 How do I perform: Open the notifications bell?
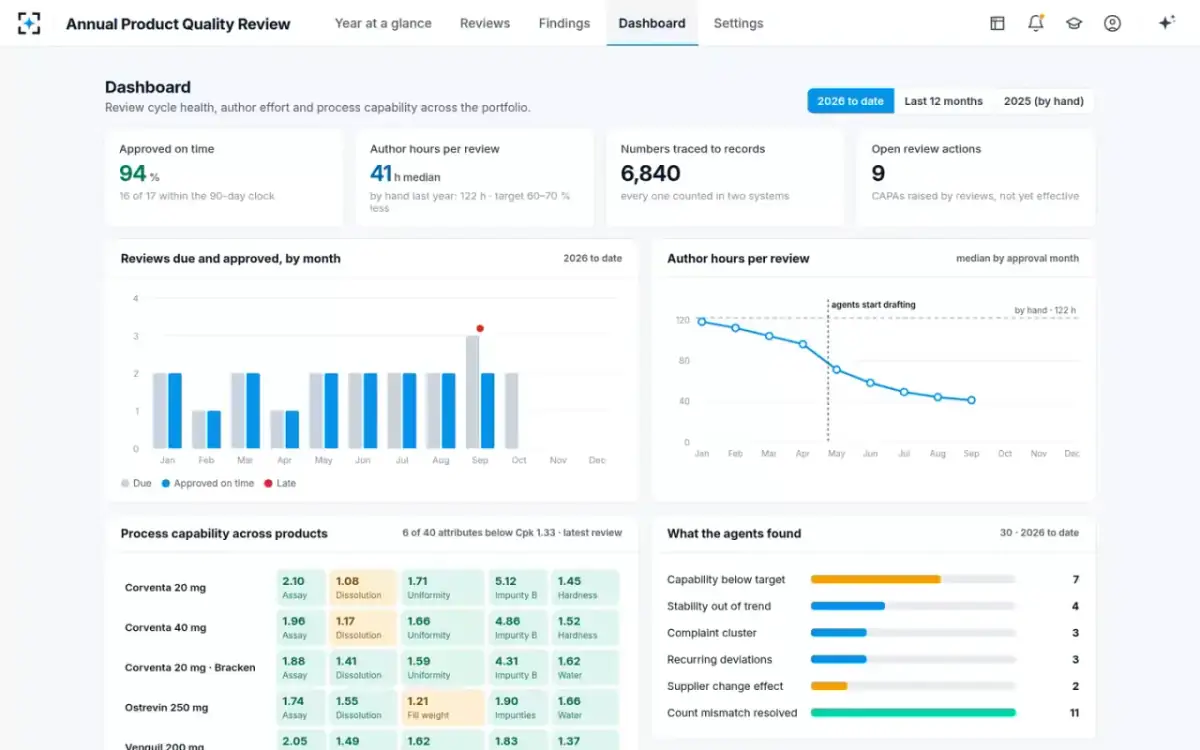tap(1035, 23)
